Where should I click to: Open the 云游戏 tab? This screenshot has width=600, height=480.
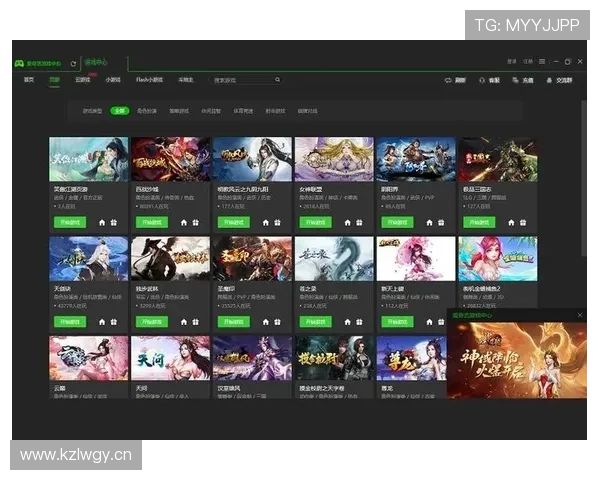point(83,80)
